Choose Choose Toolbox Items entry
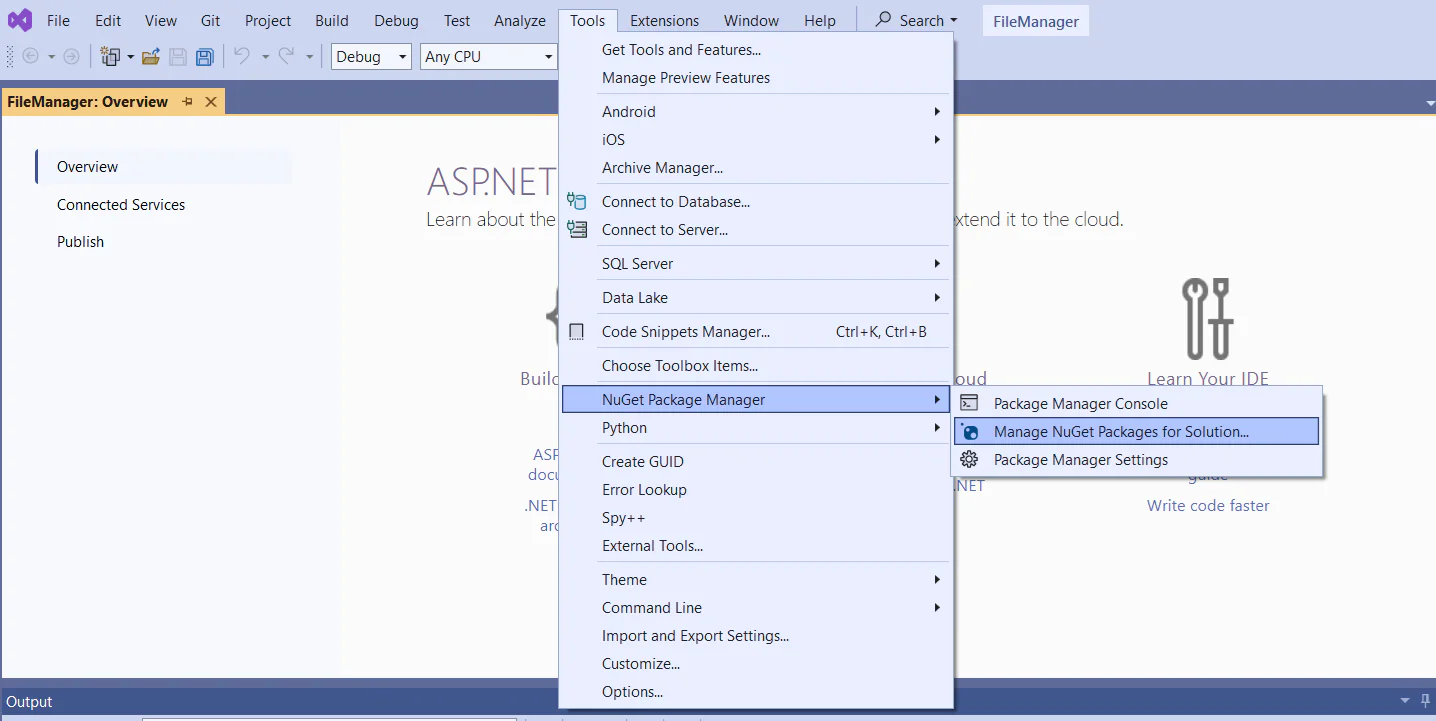The height and width of the screenshot is (721, 1436). [755, 366]
